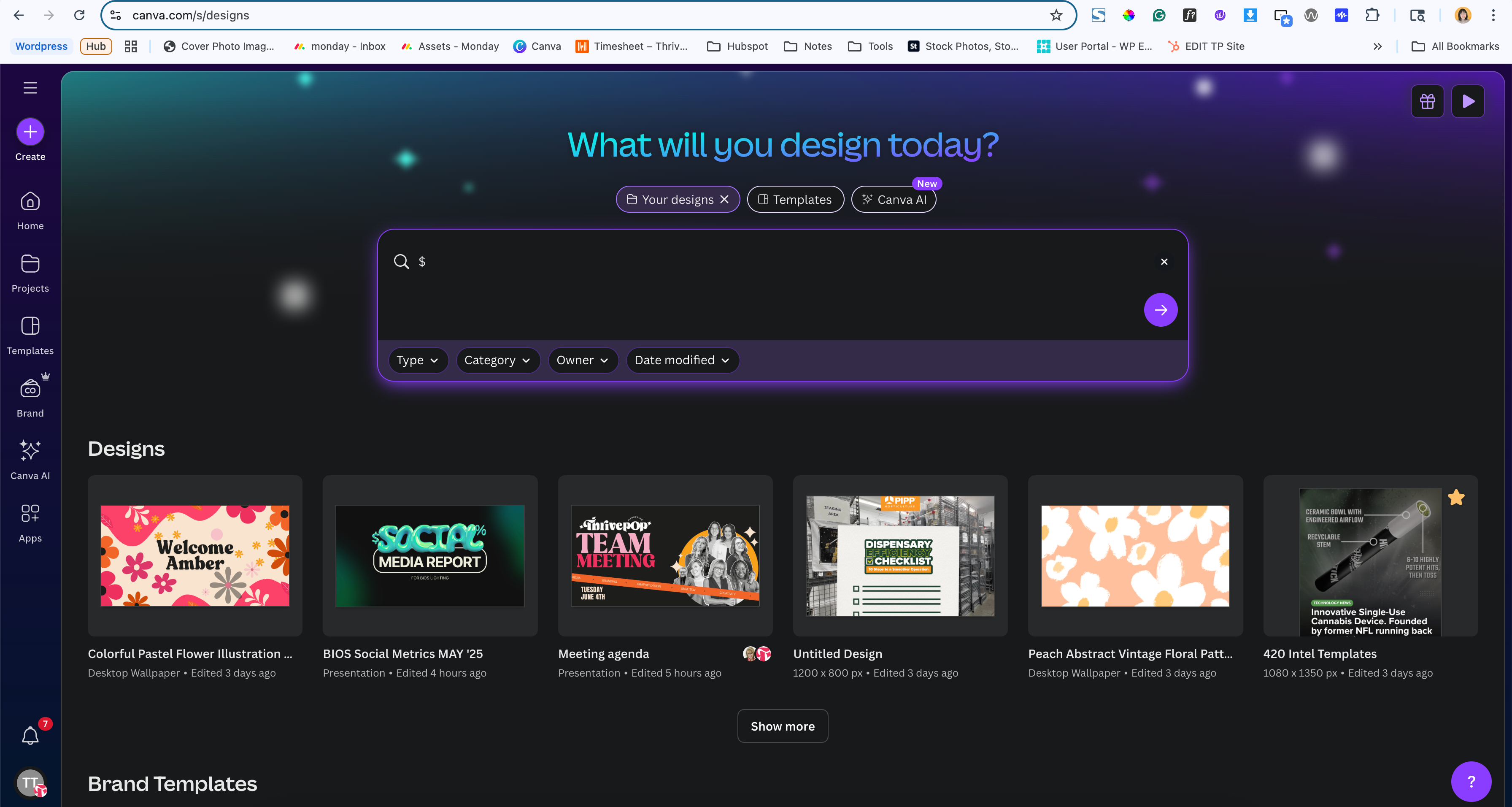Open the Timesheet bookmark
The width and height of the screenshot is (1512, 807).
click(x=631, y=46)
